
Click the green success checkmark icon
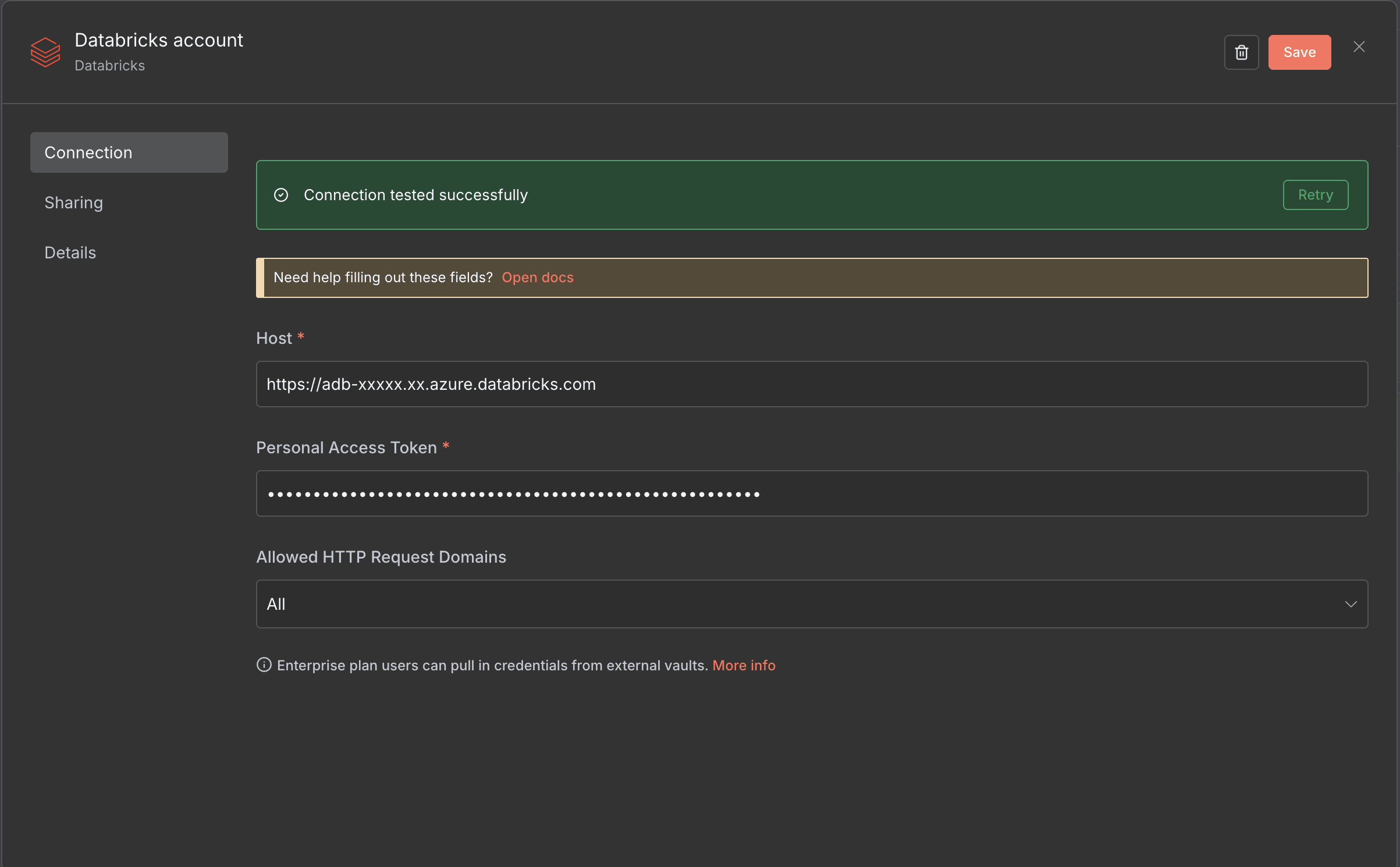coord(281,195)
